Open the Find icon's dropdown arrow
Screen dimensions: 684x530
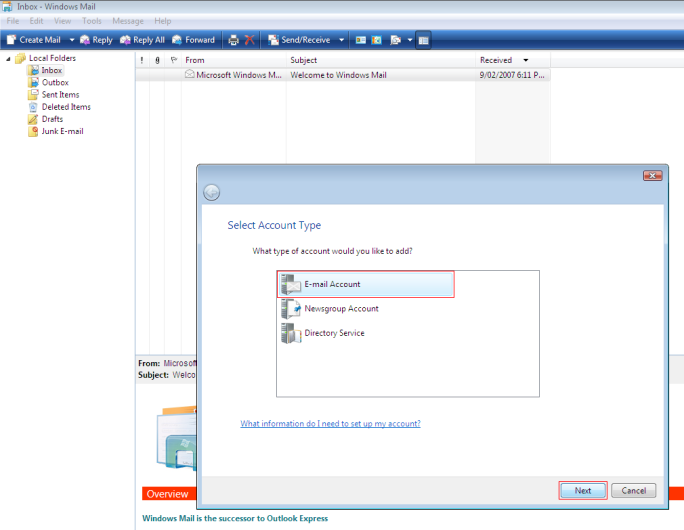point(410,40)
